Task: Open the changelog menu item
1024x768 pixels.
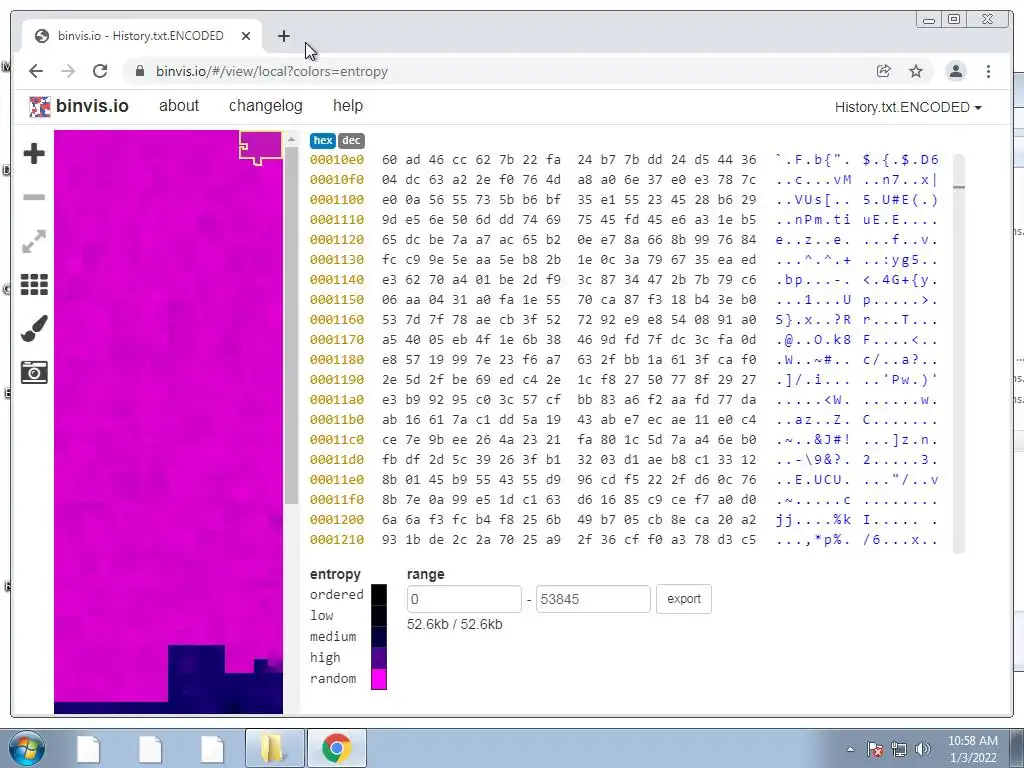Action: (x=265, y=106)
